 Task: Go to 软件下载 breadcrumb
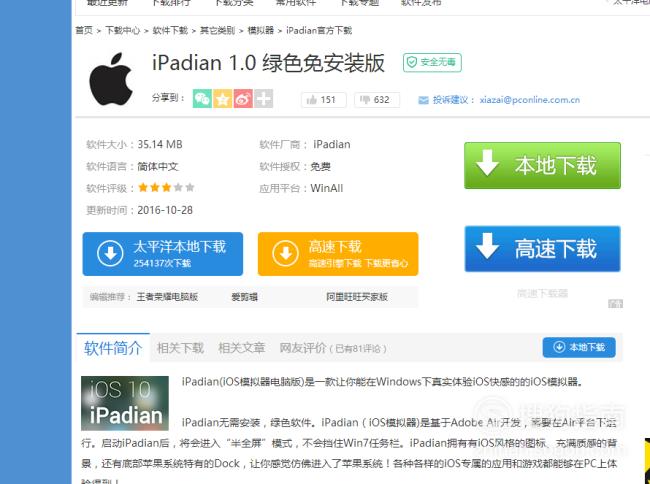[170, 30]
